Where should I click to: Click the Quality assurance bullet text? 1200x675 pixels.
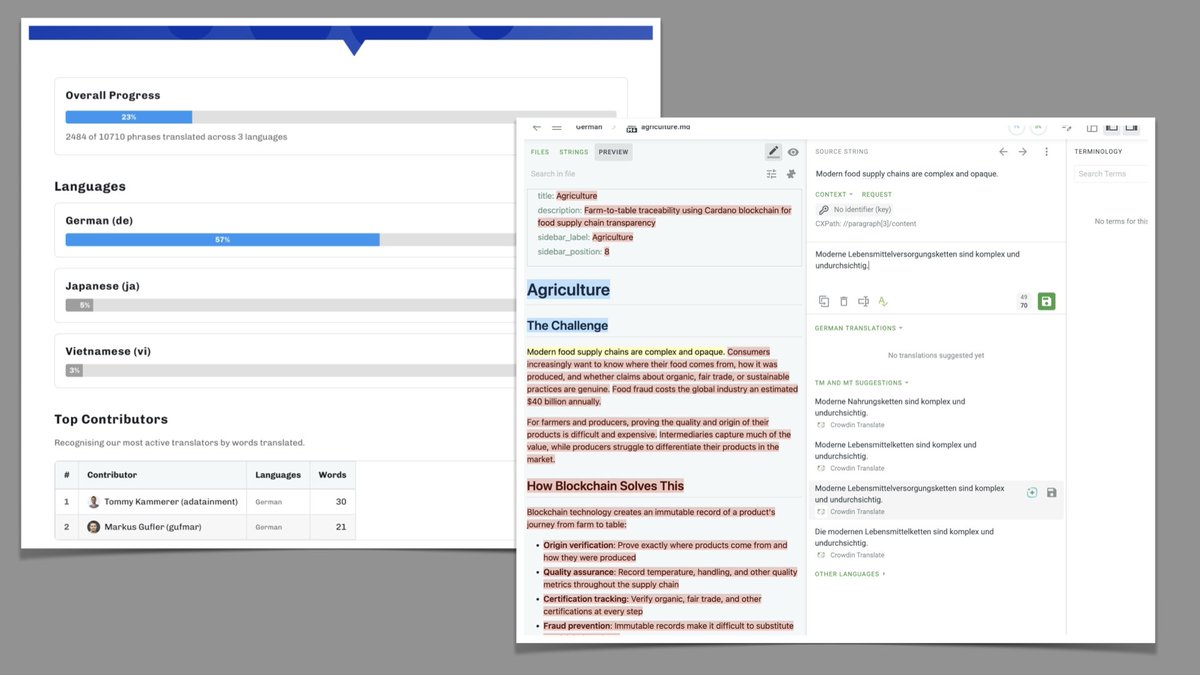(x=670, y=578)
